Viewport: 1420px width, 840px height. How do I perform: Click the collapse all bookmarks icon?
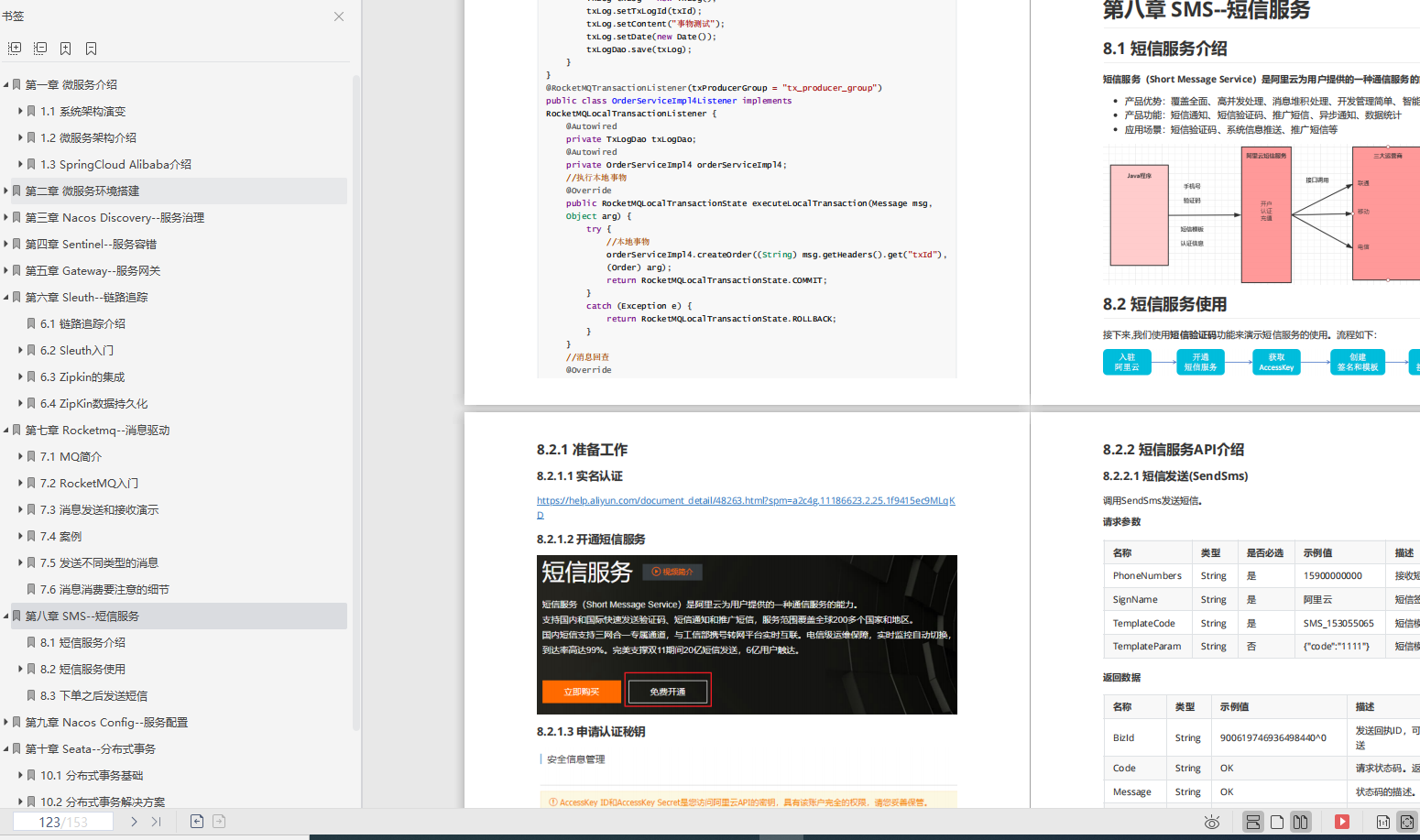(40, 48)
